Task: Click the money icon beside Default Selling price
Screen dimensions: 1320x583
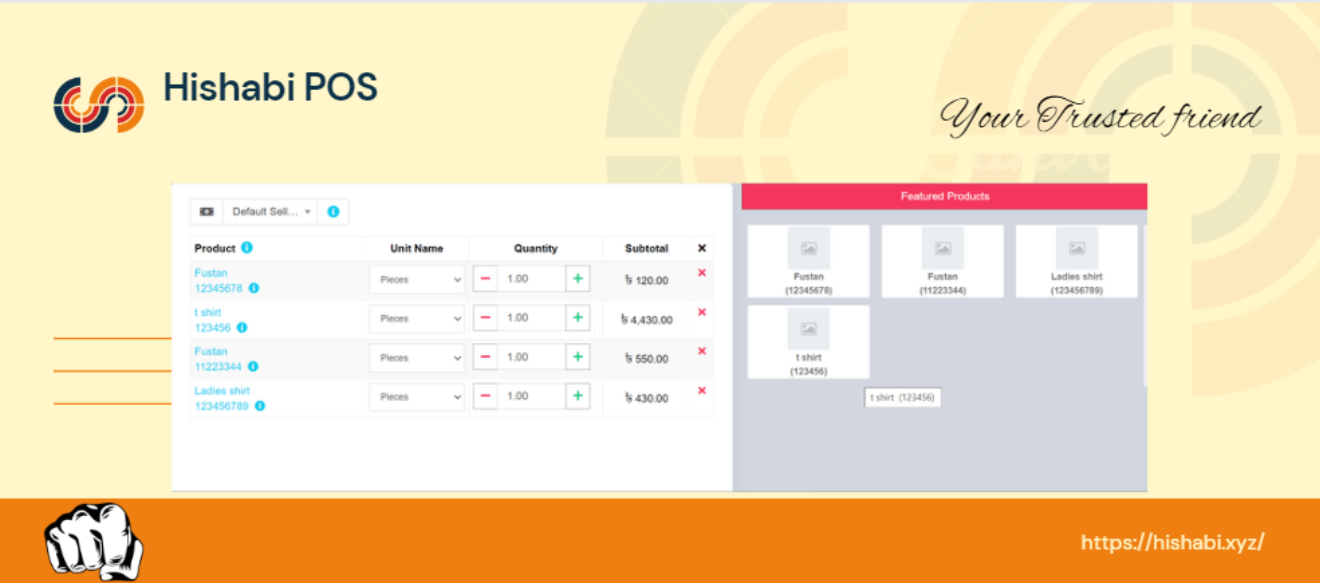Action: pyautogui.click(x=207, y=212)
